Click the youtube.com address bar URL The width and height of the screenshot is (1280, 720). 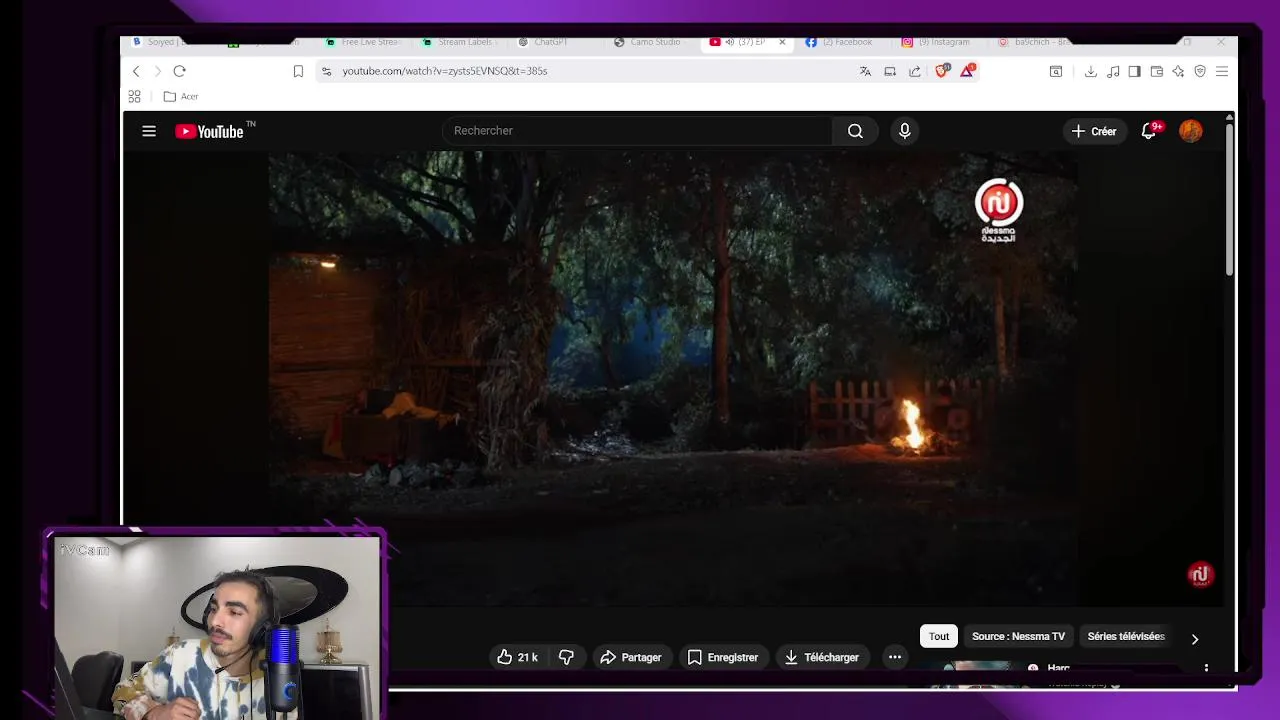(x=445, y=71)
